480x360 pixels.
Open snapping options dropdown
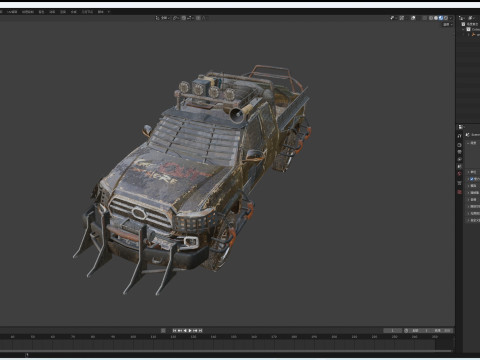click(x=190, y=18)
